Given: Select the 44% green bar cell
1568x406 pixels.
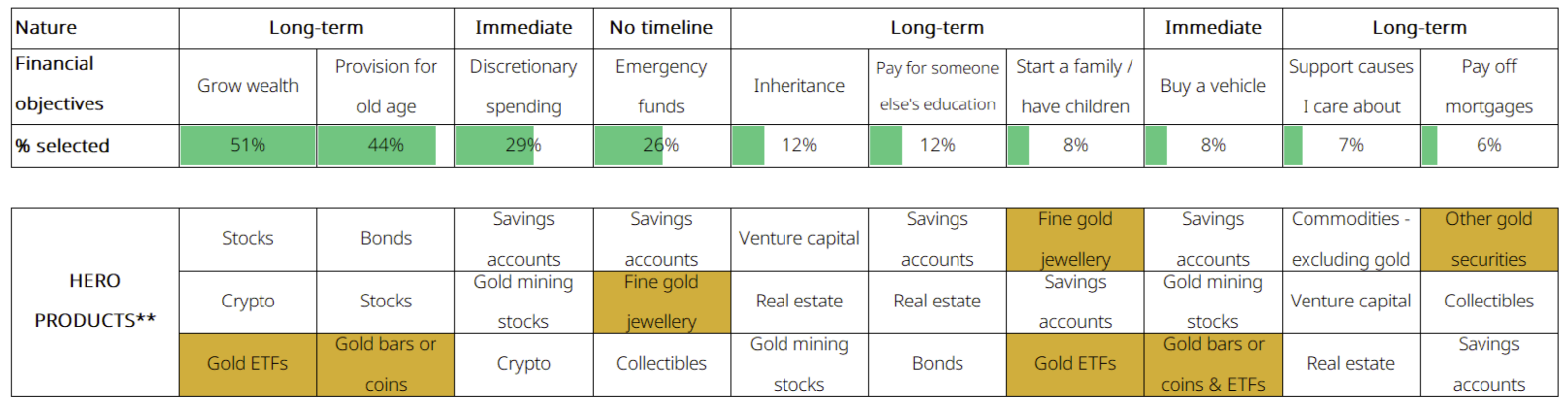Looking at the screenshot, I should coord(386,146).
